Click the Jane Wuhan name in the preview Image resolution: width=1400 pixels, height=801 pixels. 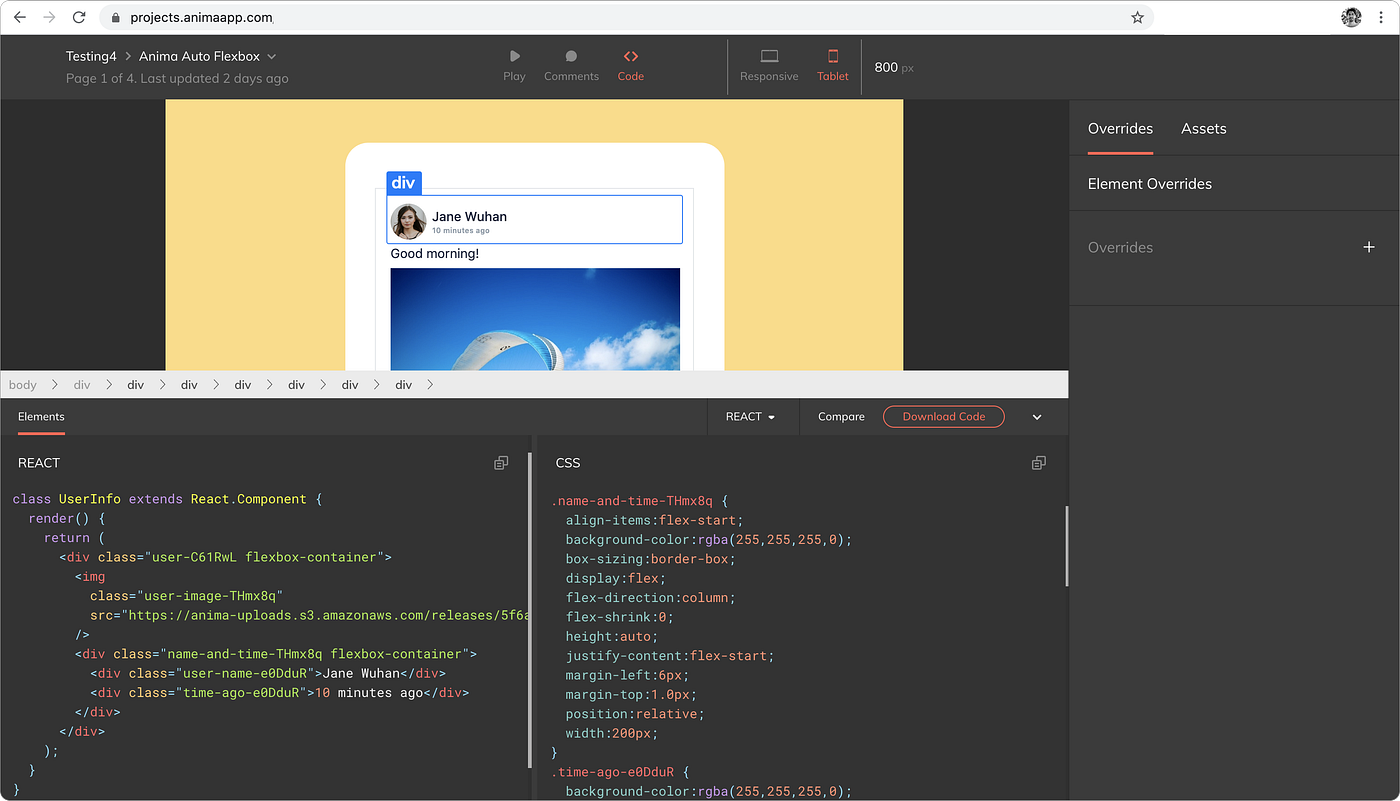469,216
